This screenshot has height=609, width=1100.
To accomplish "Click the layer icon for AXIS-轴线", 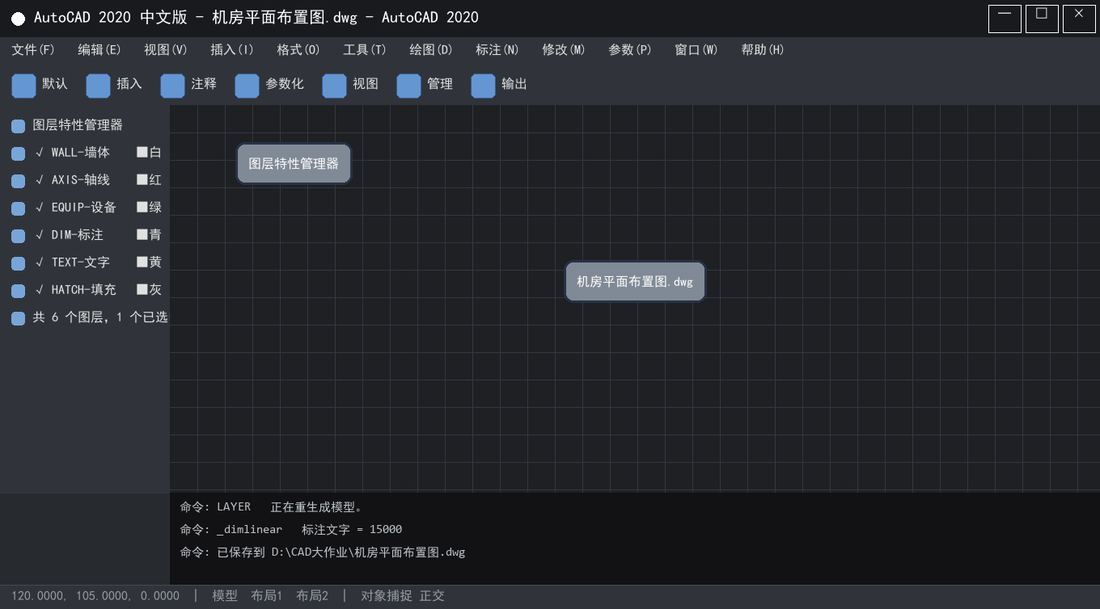I will (x=18, y=181).
